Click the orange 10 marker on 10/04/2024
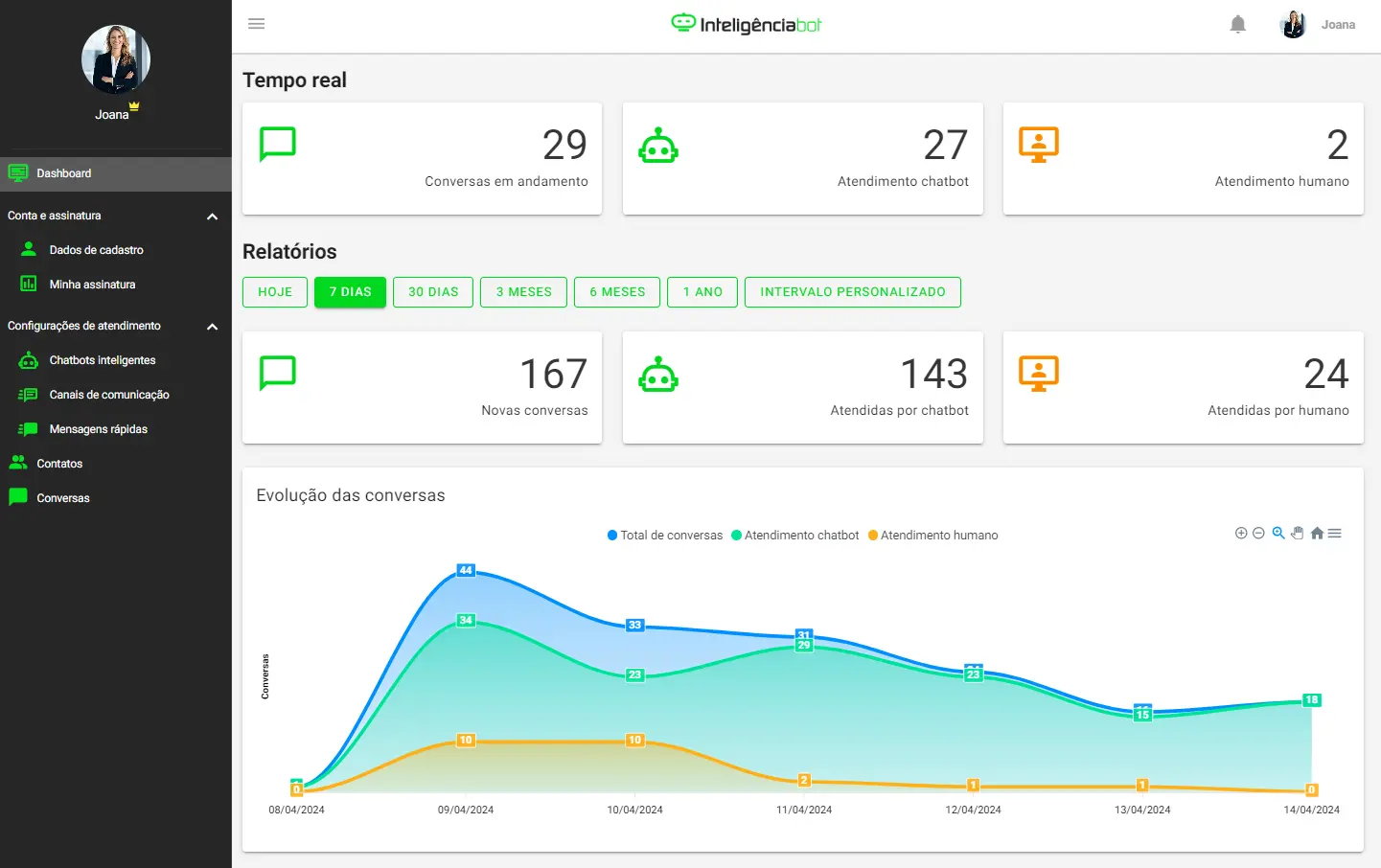This screenshot has height=868, width=1381. (634, 740)
